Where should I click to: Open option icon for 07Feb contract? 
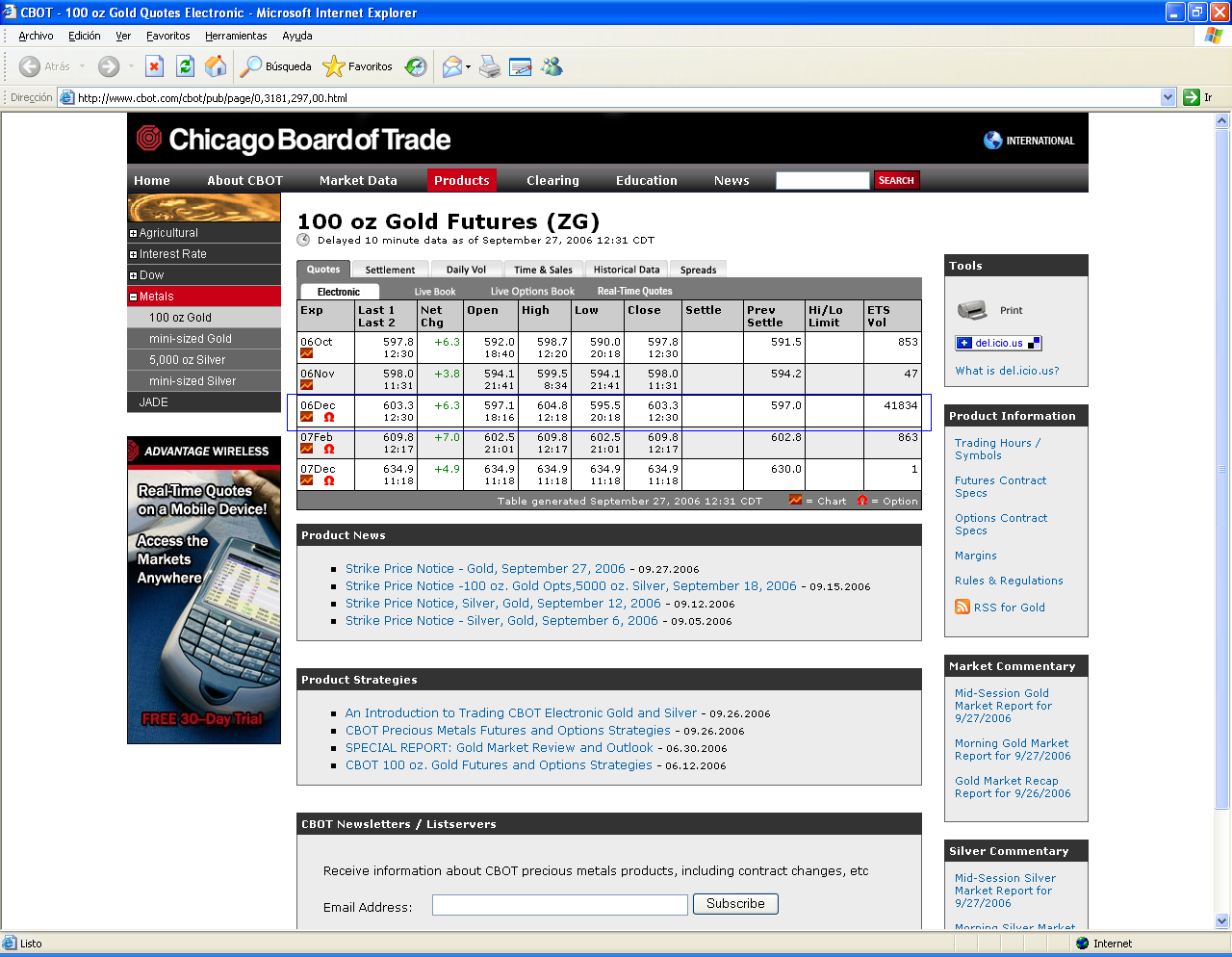[x=328, y=449]
